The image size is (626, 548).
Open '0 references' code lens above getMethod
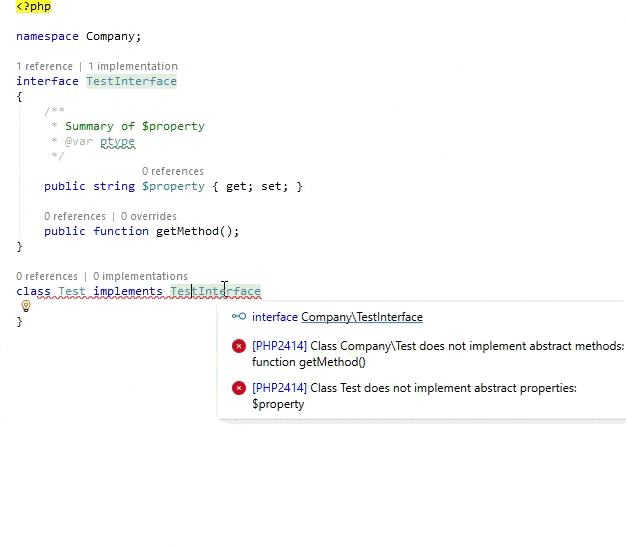click(75, 216)
